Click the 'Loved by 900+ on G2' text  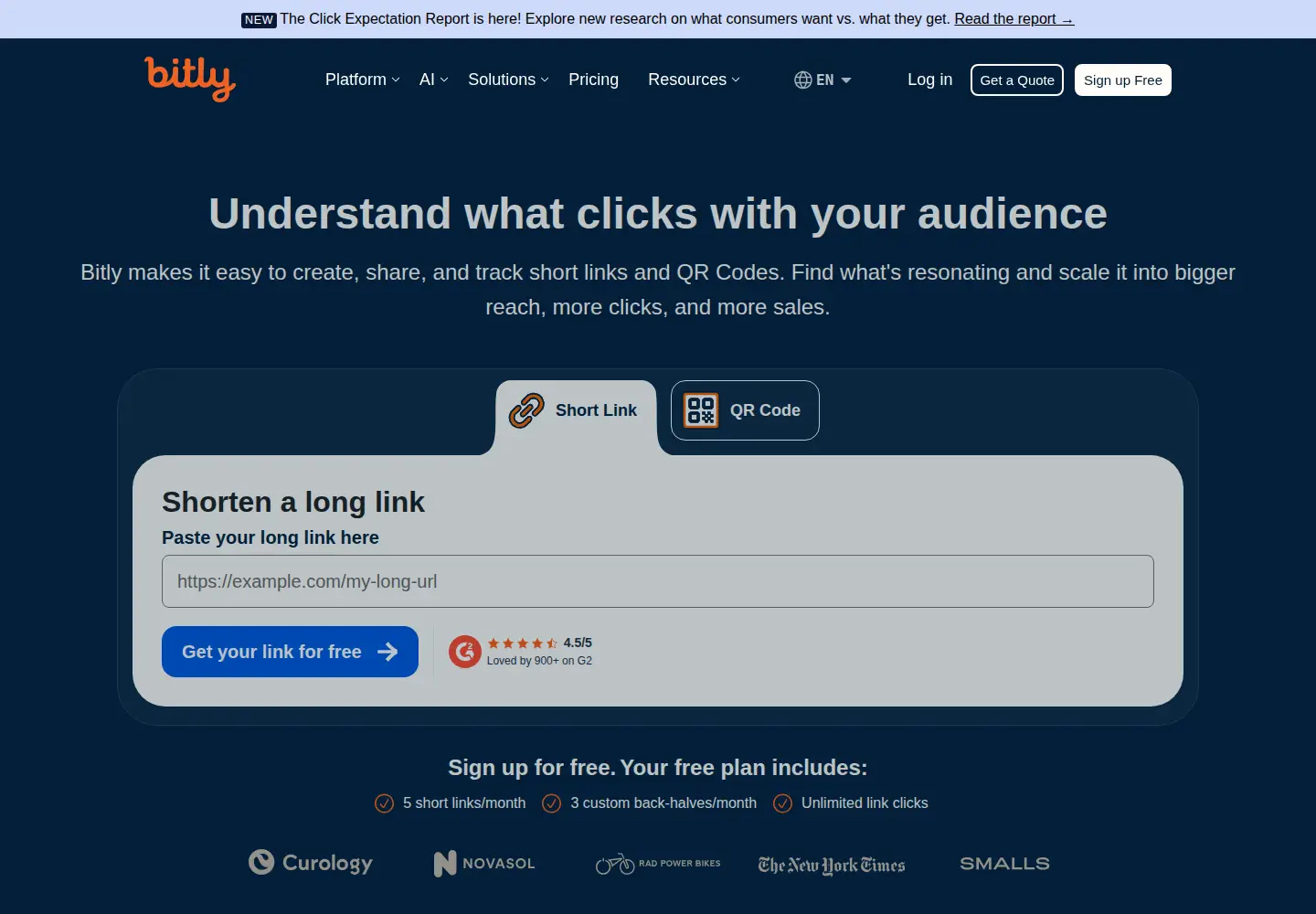539,661
